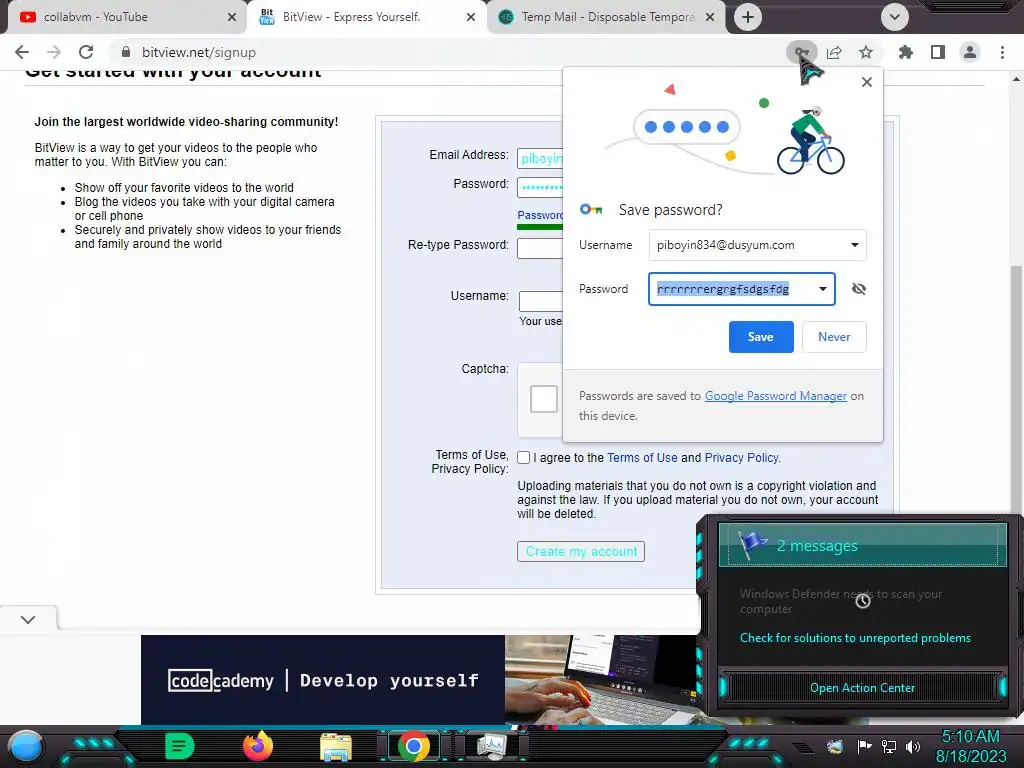
Task: Expand the Password dropdown in popup
Action: point(823,289)
